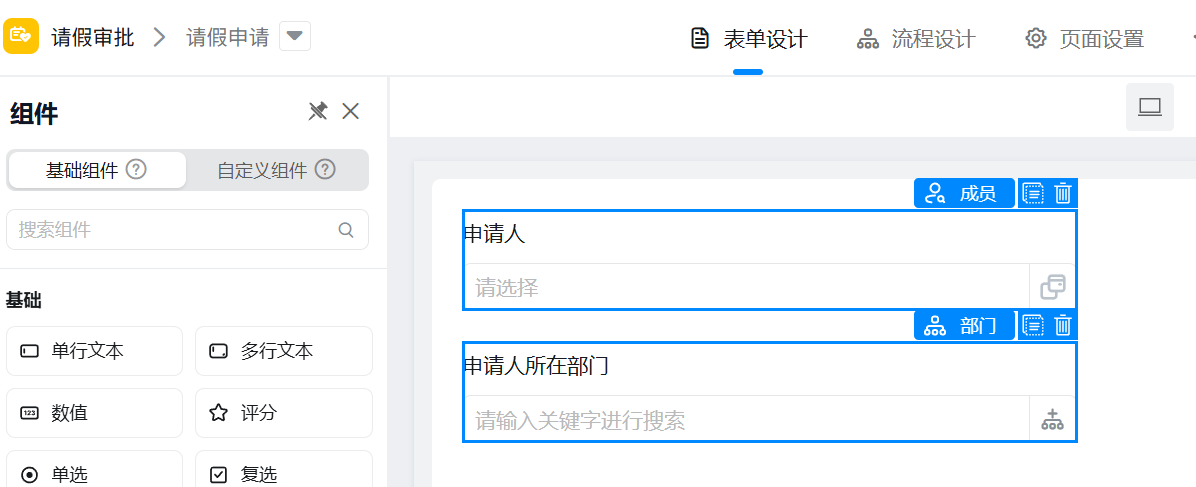Click the help icon beside 自定义组件
Screen dimensions: 1196x487
tap(325, 170)
